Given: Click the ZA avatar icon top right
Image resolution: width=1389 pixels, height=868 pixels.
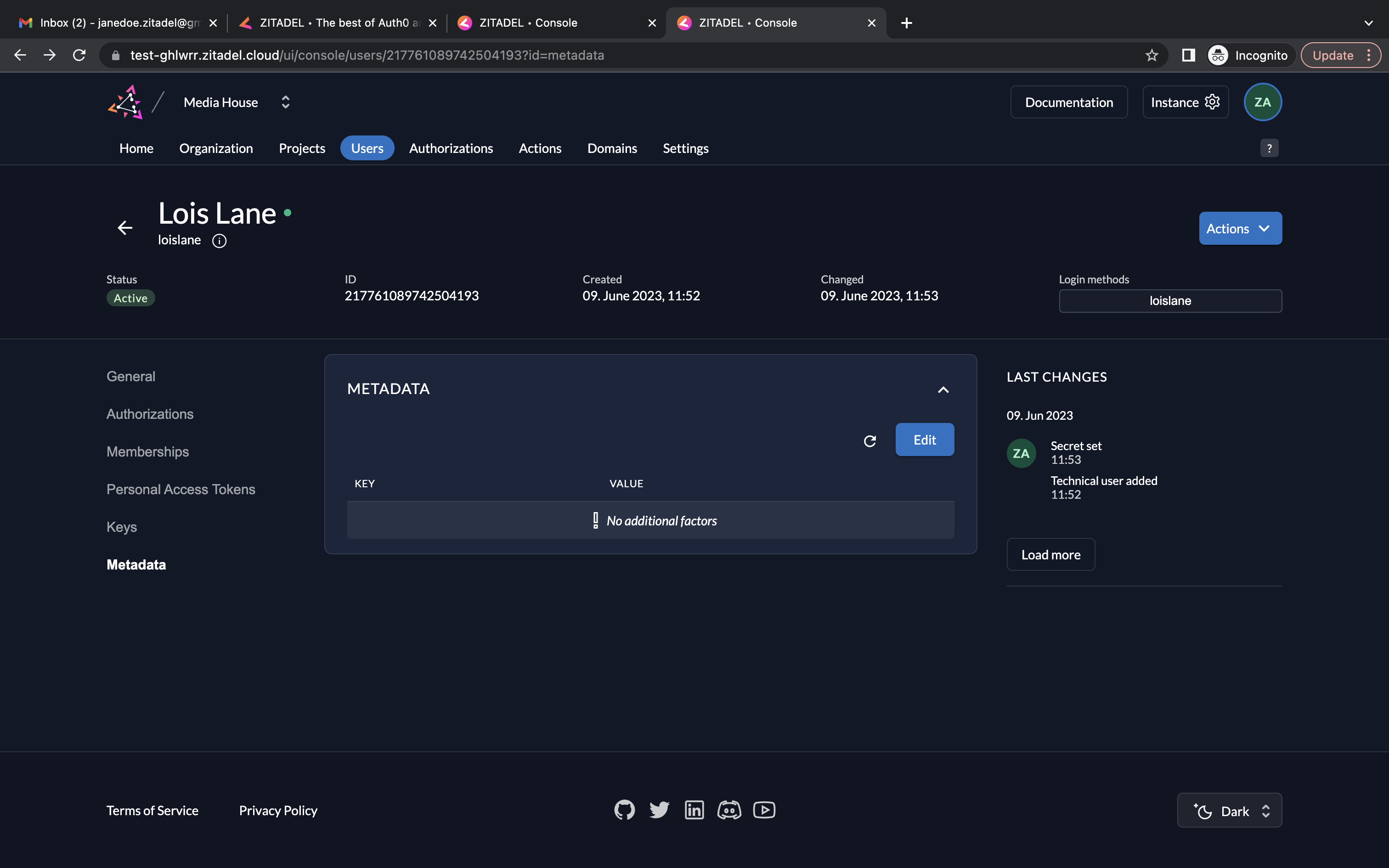Looking at the screenshot, I should (x=1263, y=102).
